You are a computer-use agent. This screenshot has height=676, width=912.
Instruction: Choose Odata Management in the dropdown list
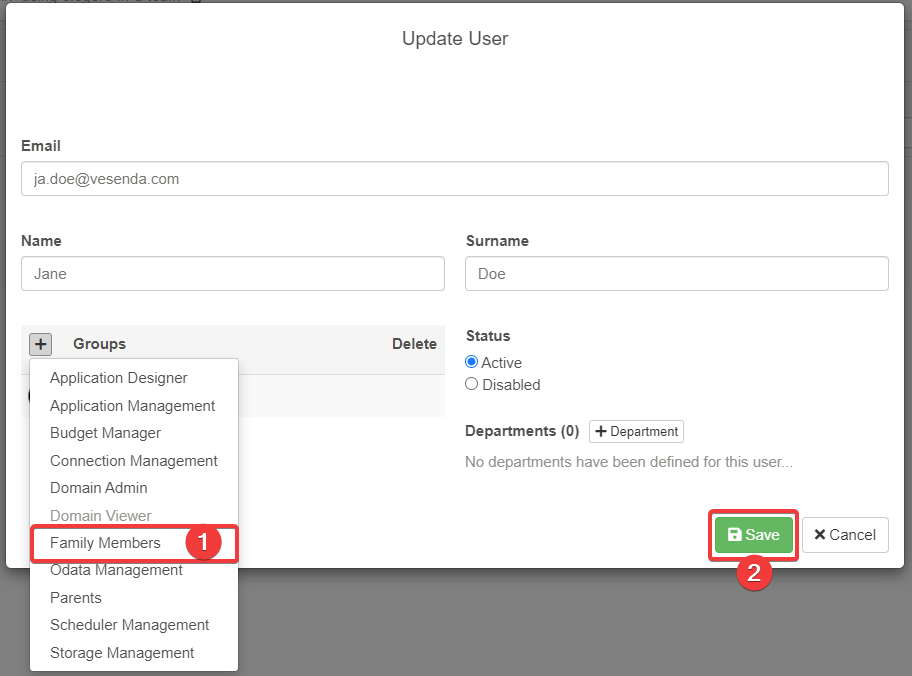point(116,570)
